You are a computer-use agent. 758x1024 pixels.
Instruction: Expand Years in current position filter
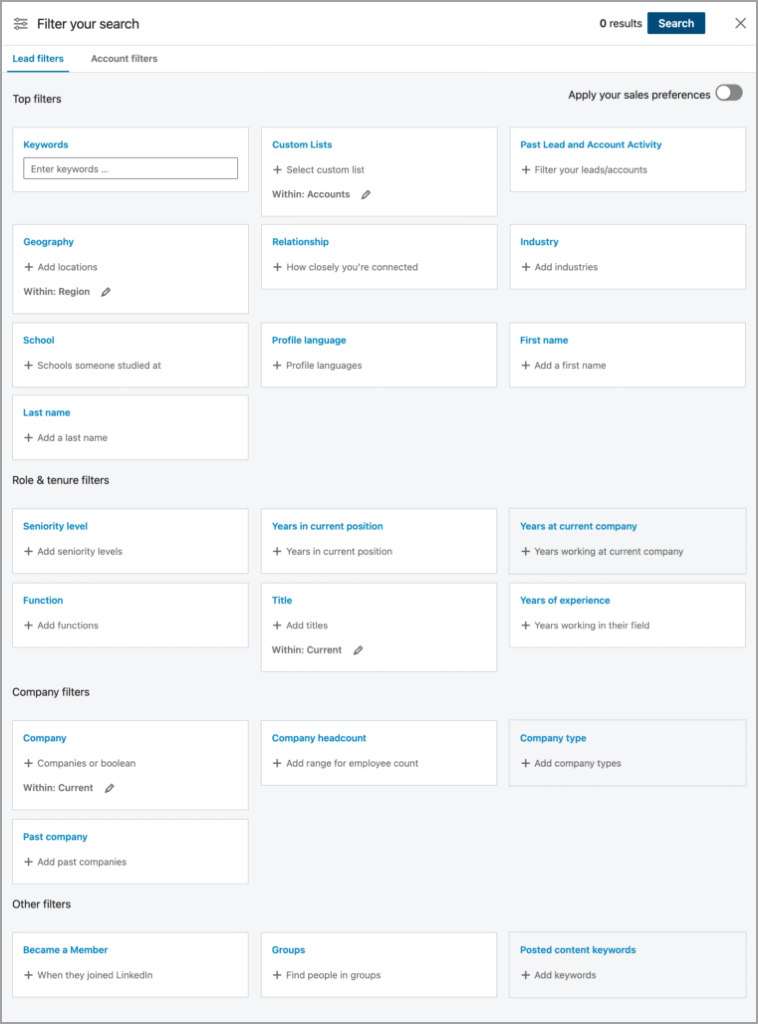(332, 551)
